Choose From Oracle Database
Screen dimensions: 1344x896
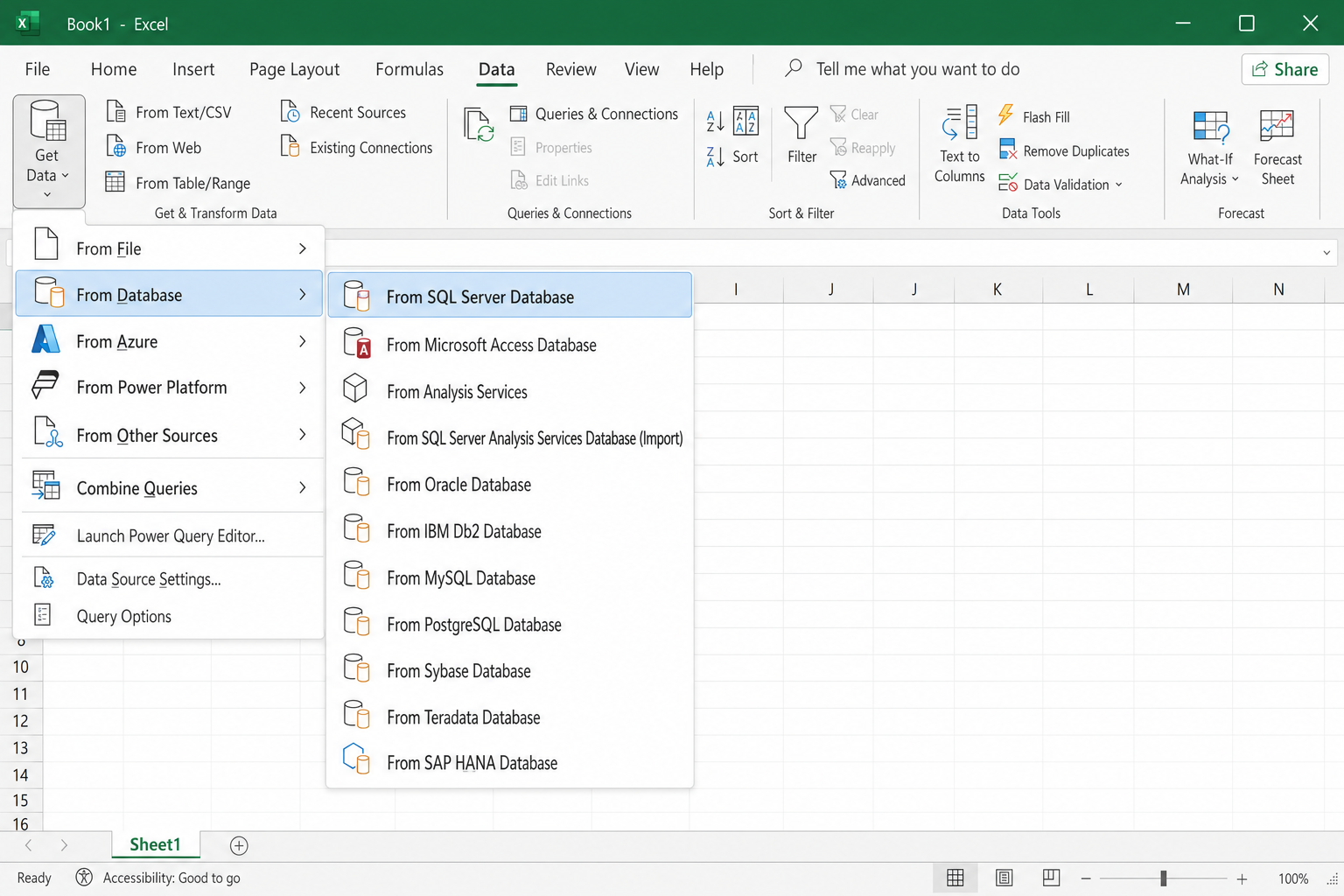pos(509,484)
